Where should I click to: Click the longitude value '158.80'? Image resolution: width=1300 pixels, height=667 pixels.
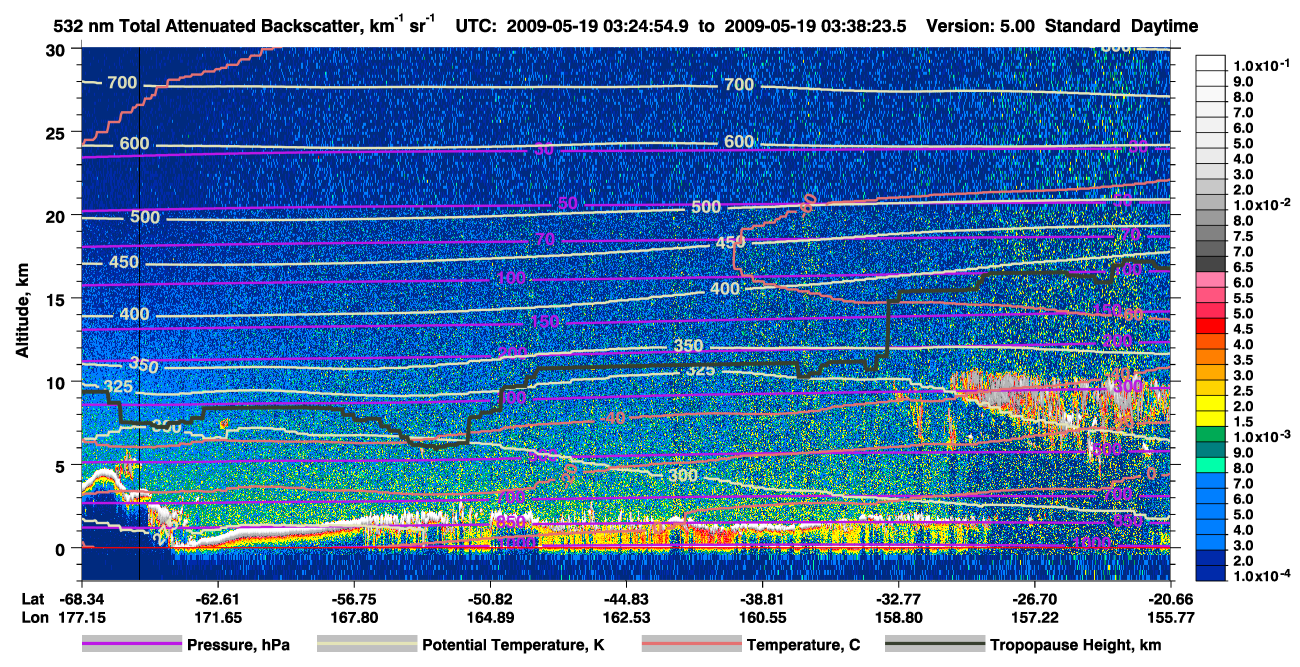pyautogui.click(x=899, y=617)
